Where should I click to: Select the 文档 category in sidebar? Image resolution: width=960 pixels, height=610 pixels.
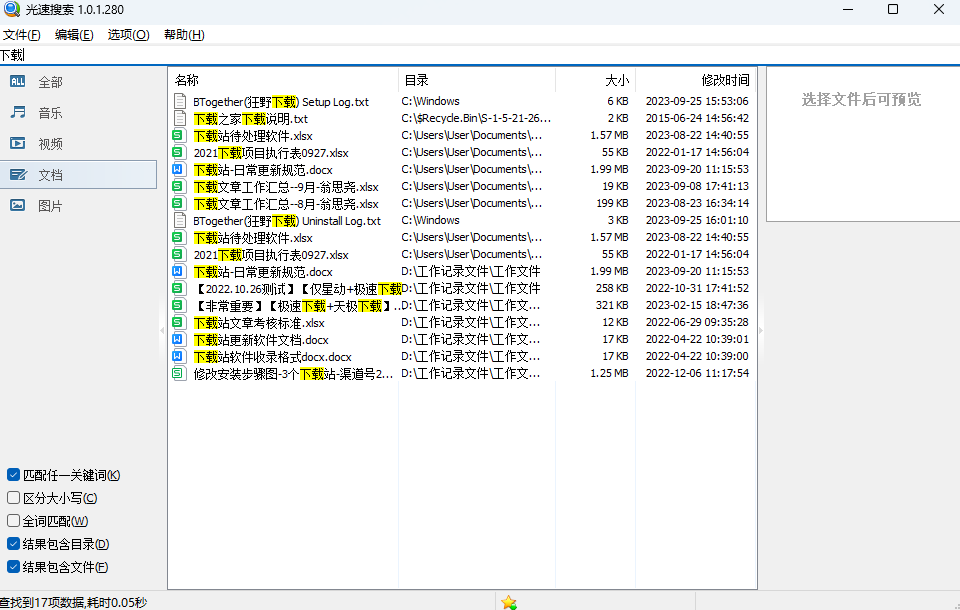[50, 175]
